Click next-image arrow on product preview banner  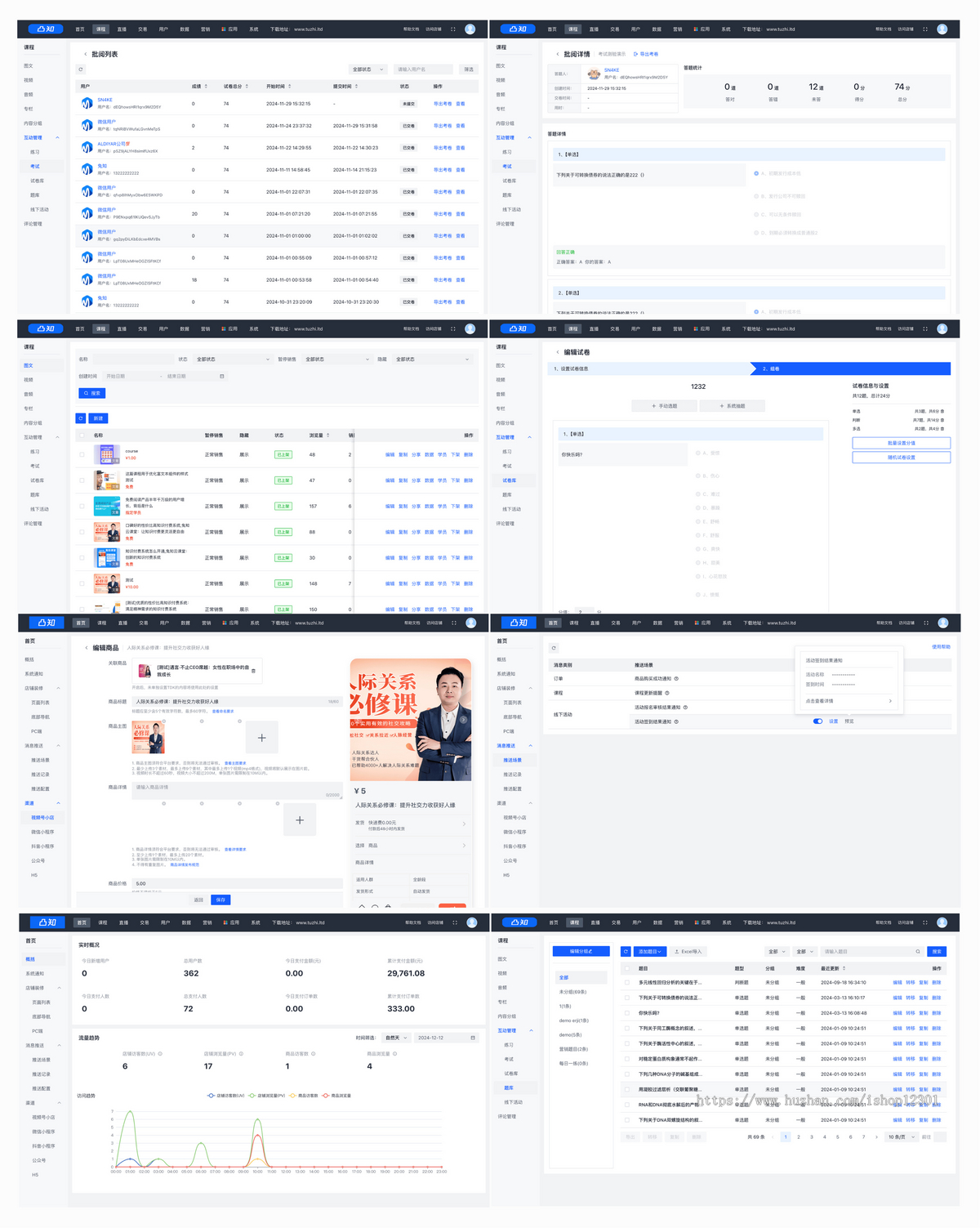point(463,720)
